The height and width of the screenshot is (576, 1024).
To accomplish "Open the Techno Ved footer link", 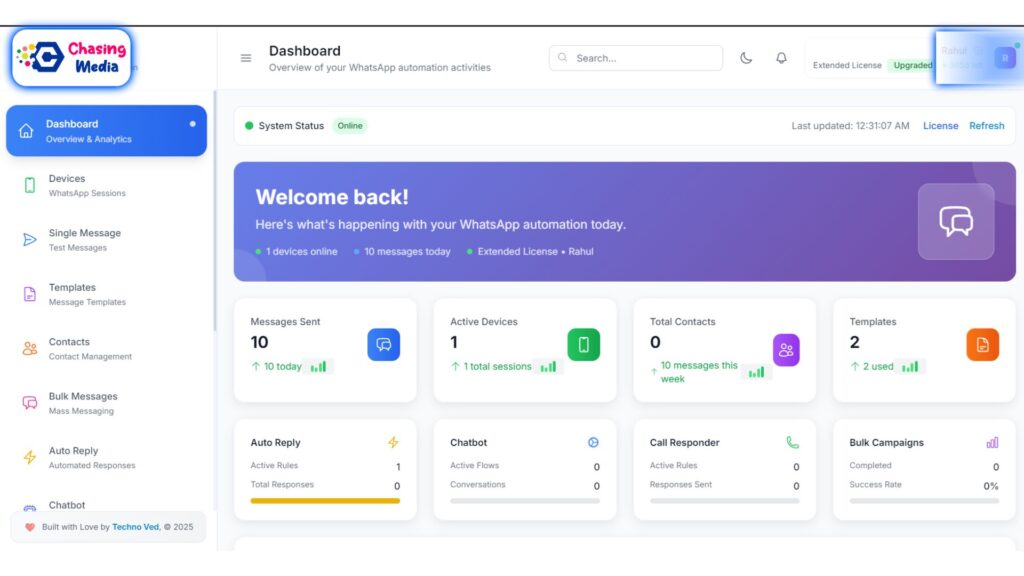I will [x=135, y=527].
